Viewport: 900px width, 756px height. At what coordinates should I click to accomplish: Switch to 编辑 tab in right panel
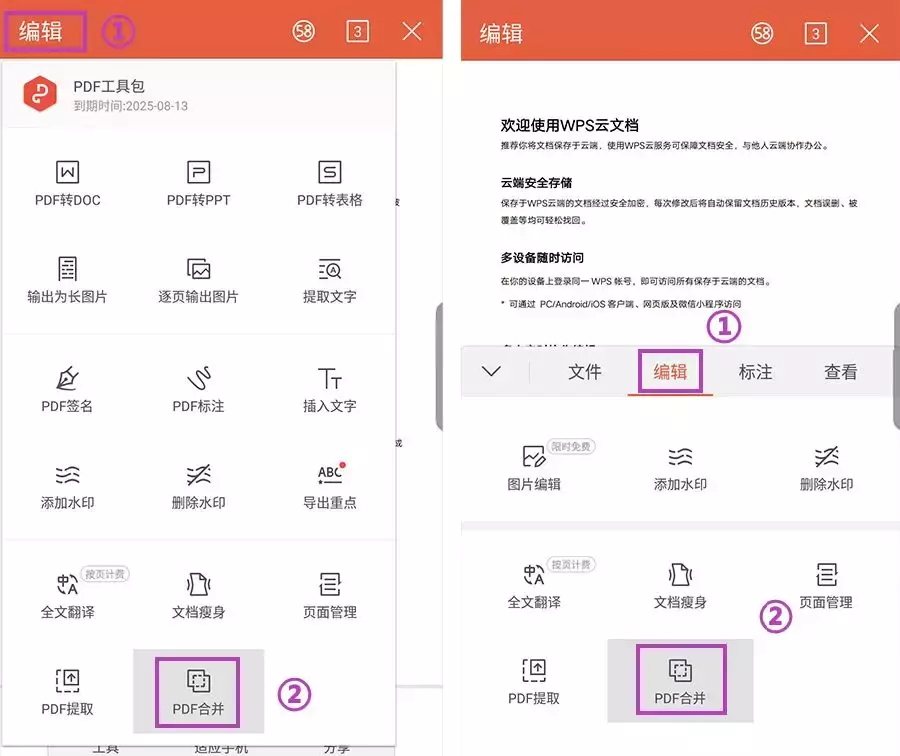pyautogui.click(x=670, y=372)
